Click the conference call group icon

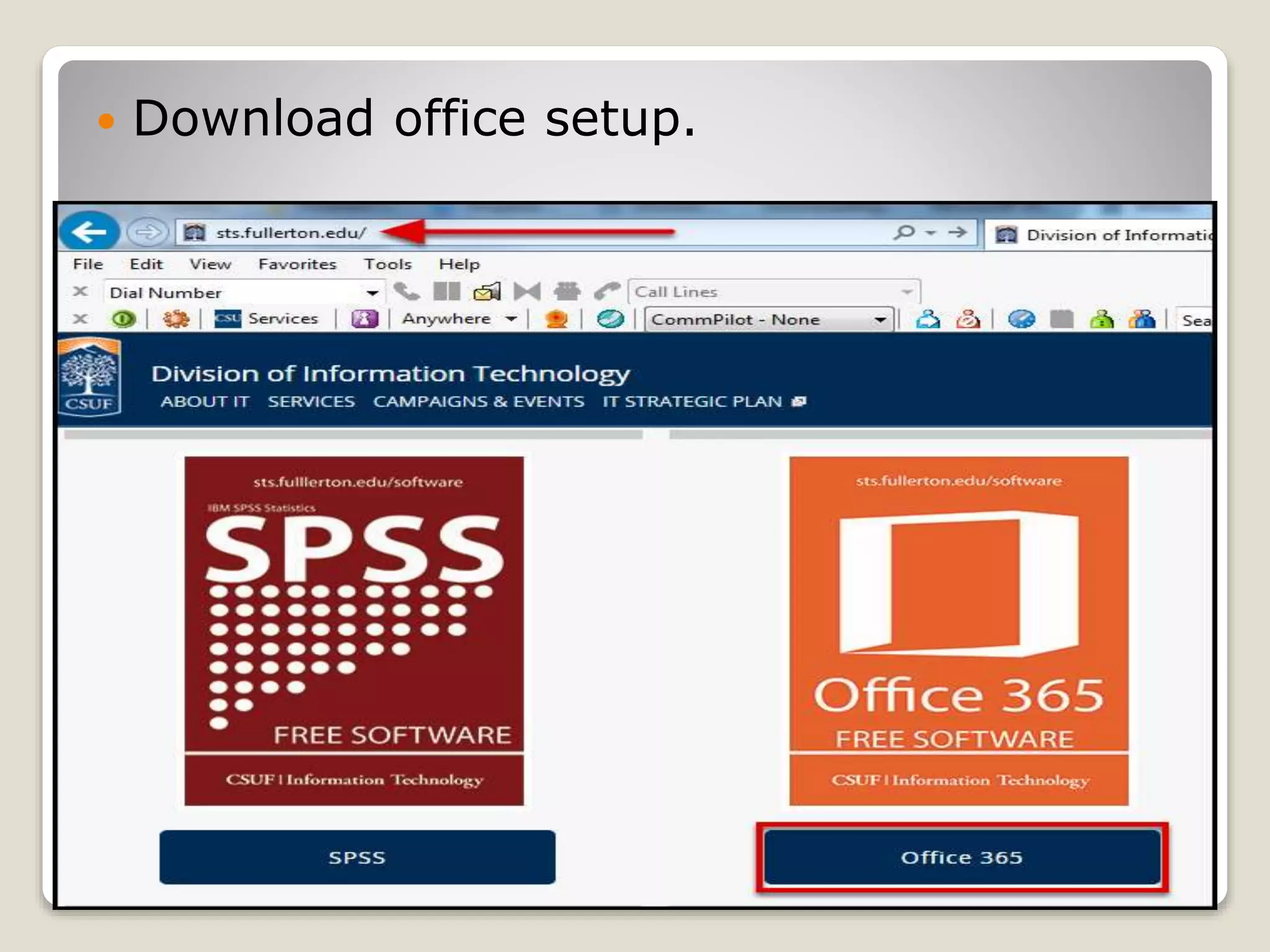pos(567,291)
